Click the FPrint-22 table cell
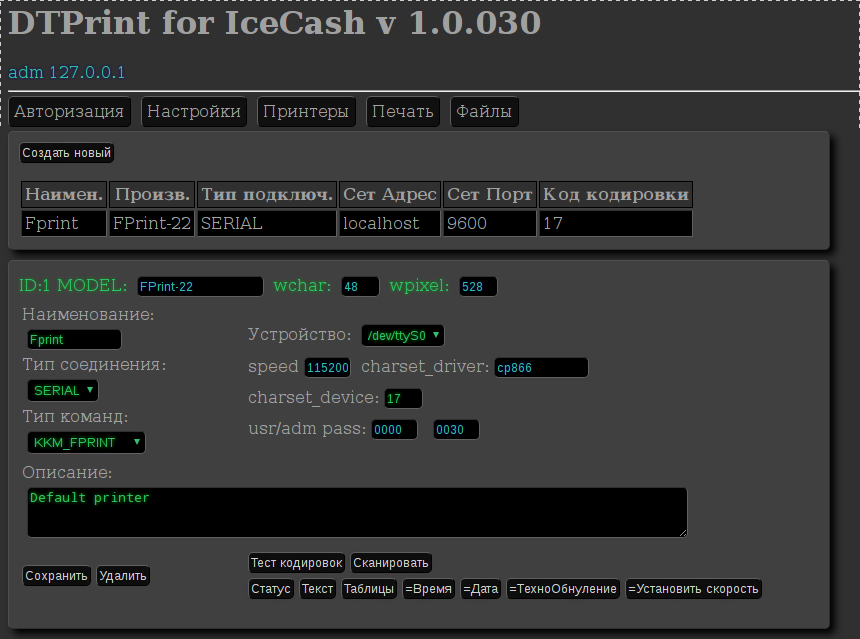Image resolution: width=860 pixels, height=639 pixels. [x=152, y=223]
